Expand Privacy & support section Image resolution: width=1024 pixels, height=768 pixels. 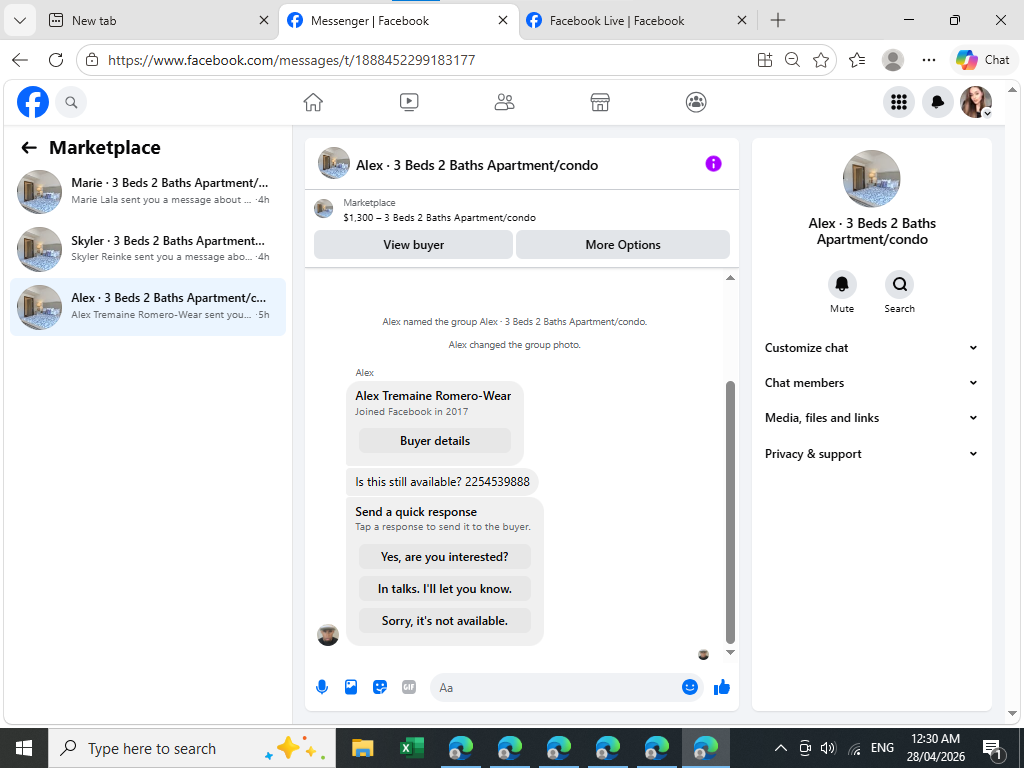[871, 454]
